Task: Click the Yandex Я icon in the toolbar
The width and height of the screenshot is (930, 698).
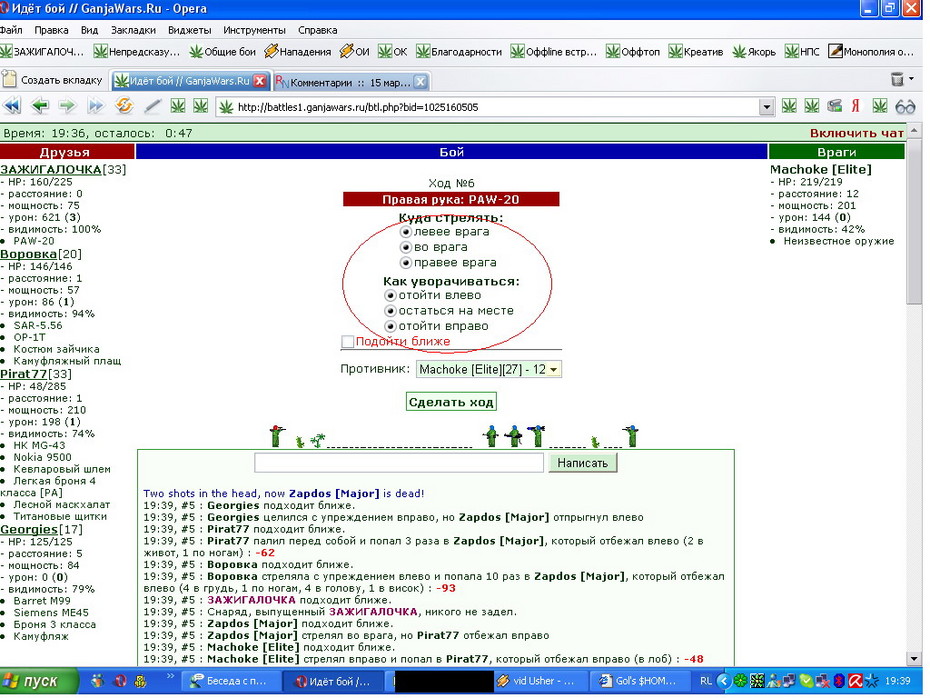Action: pyautogui.click(x=855, y=106)
